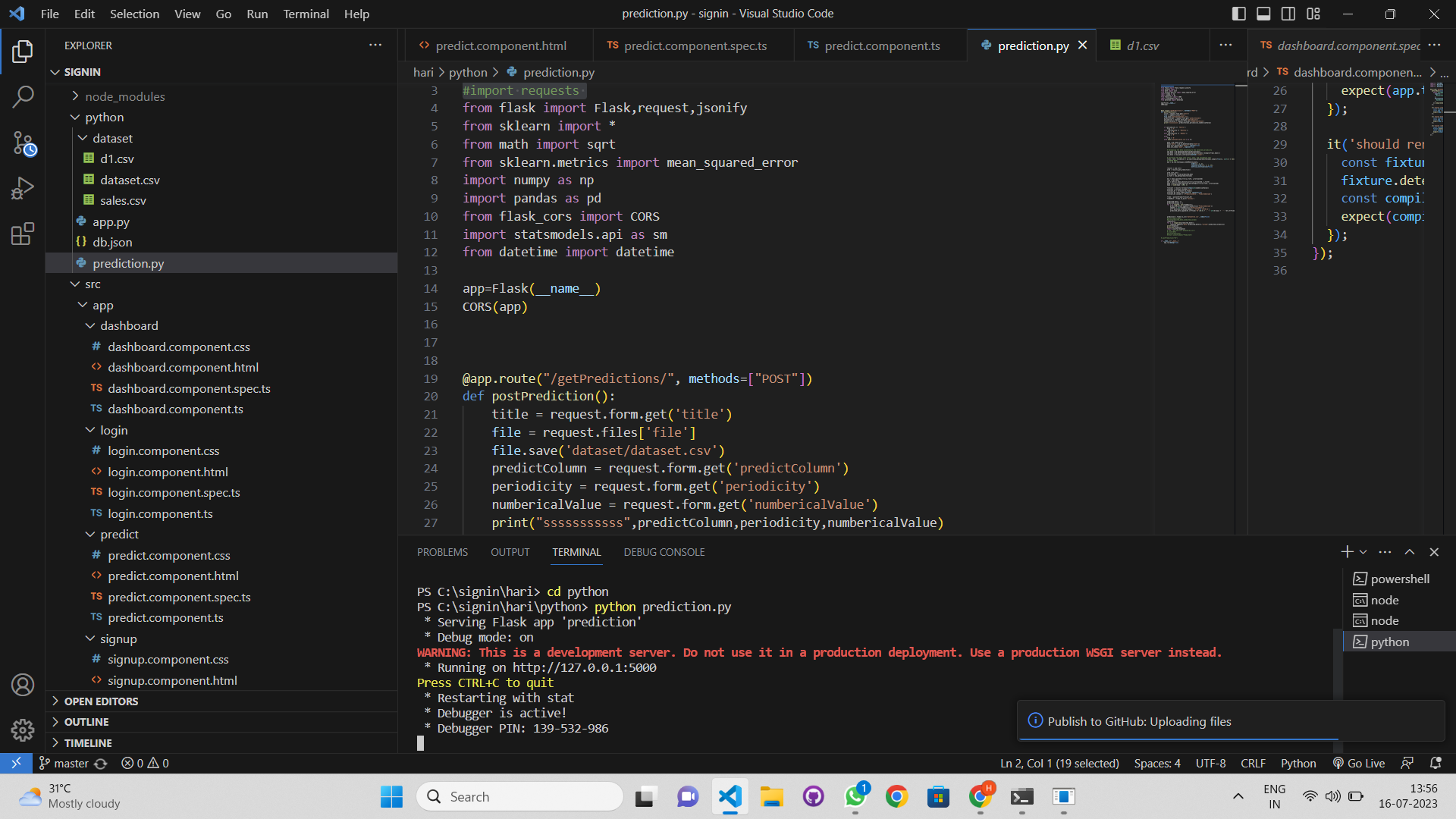This screenshot has width=1456, height=819.
Task: Open the Accounts menu icon
Action: (x=23, y=685)
